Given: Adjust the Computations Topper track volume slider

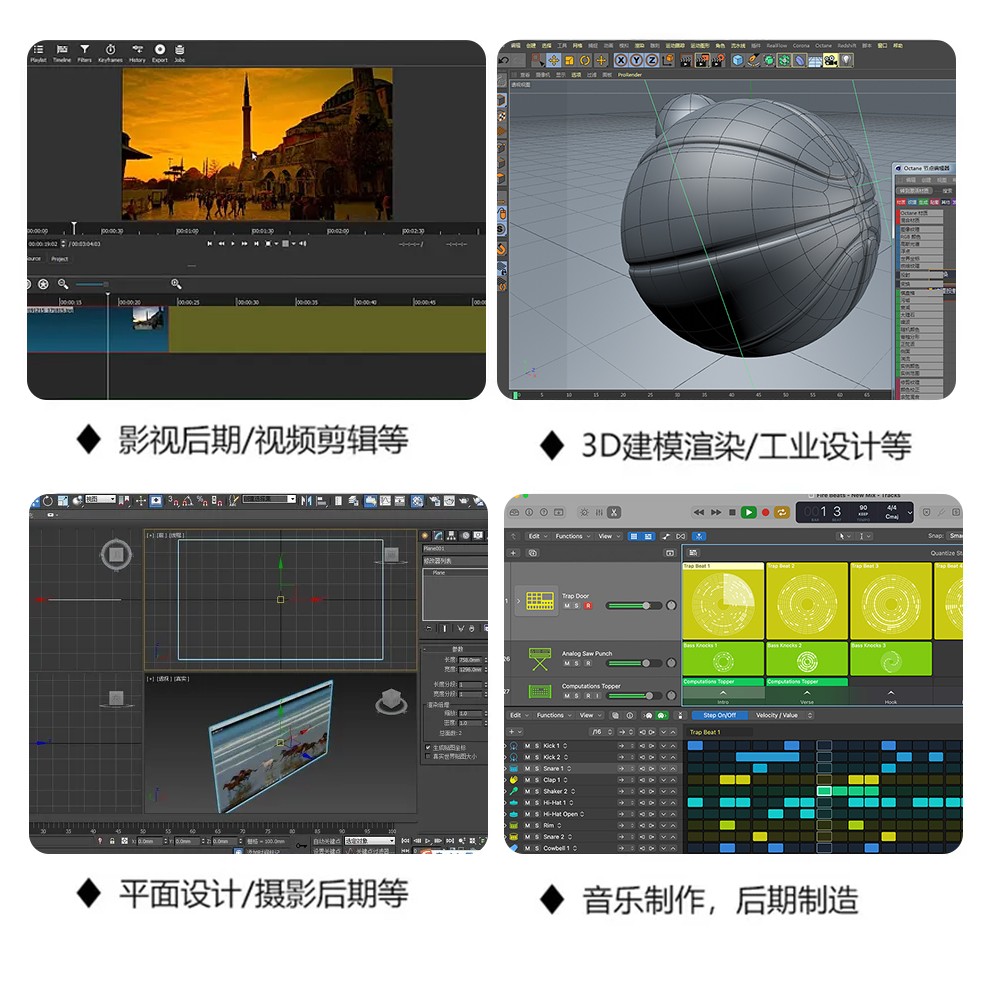Looking at the screenshot, I should tap(633, 695).
